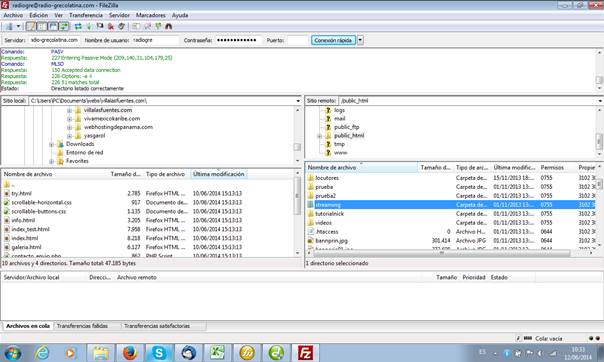This screenshot has height=362, width=604.
Task: Open the Servidor menu
Action: point(119,15)
